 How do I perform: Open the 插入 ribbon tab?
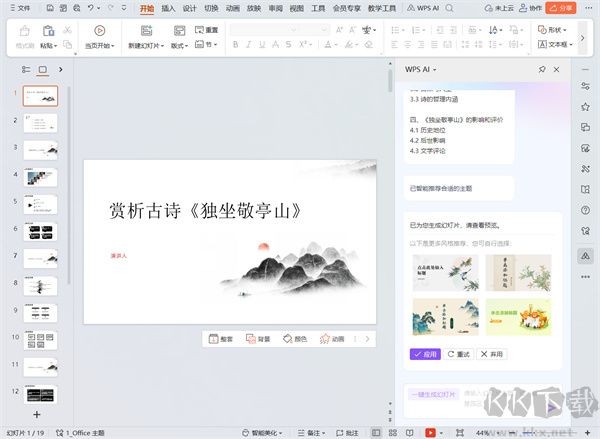[168, 7]
